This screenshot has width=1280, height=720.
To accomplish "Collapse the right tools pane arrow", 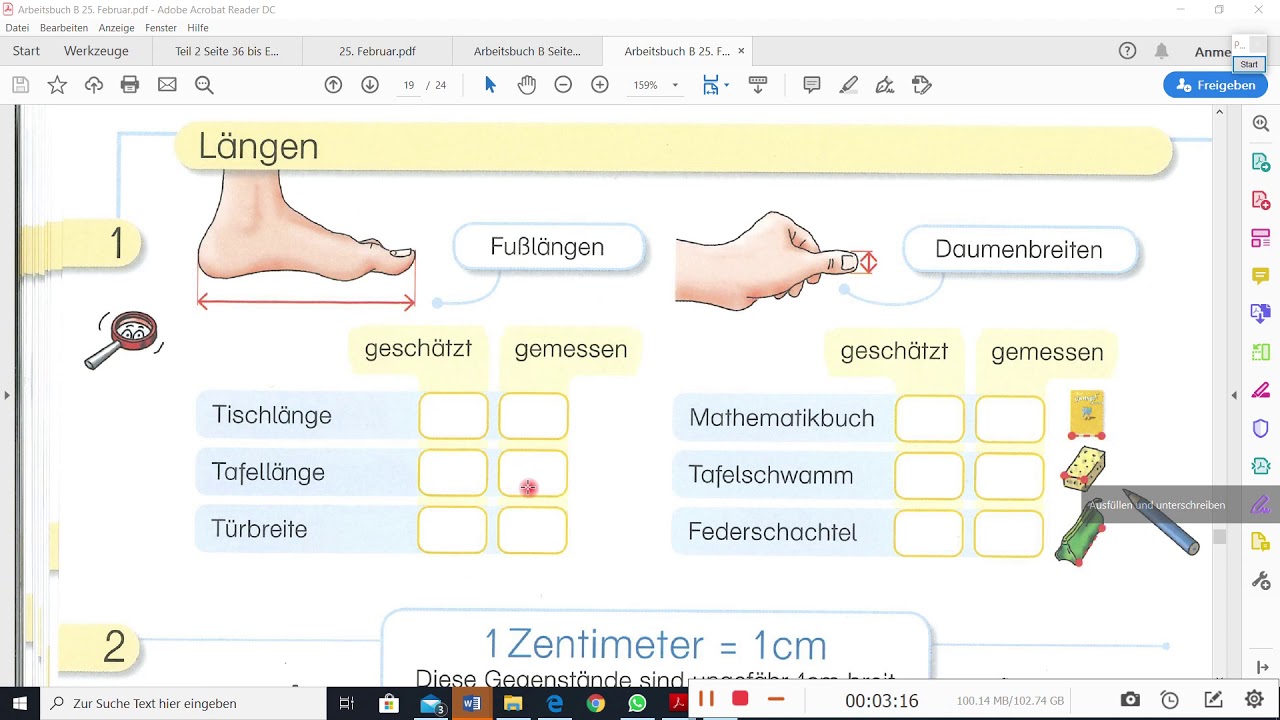I will pyautogui.click(x=1234, y=396).
